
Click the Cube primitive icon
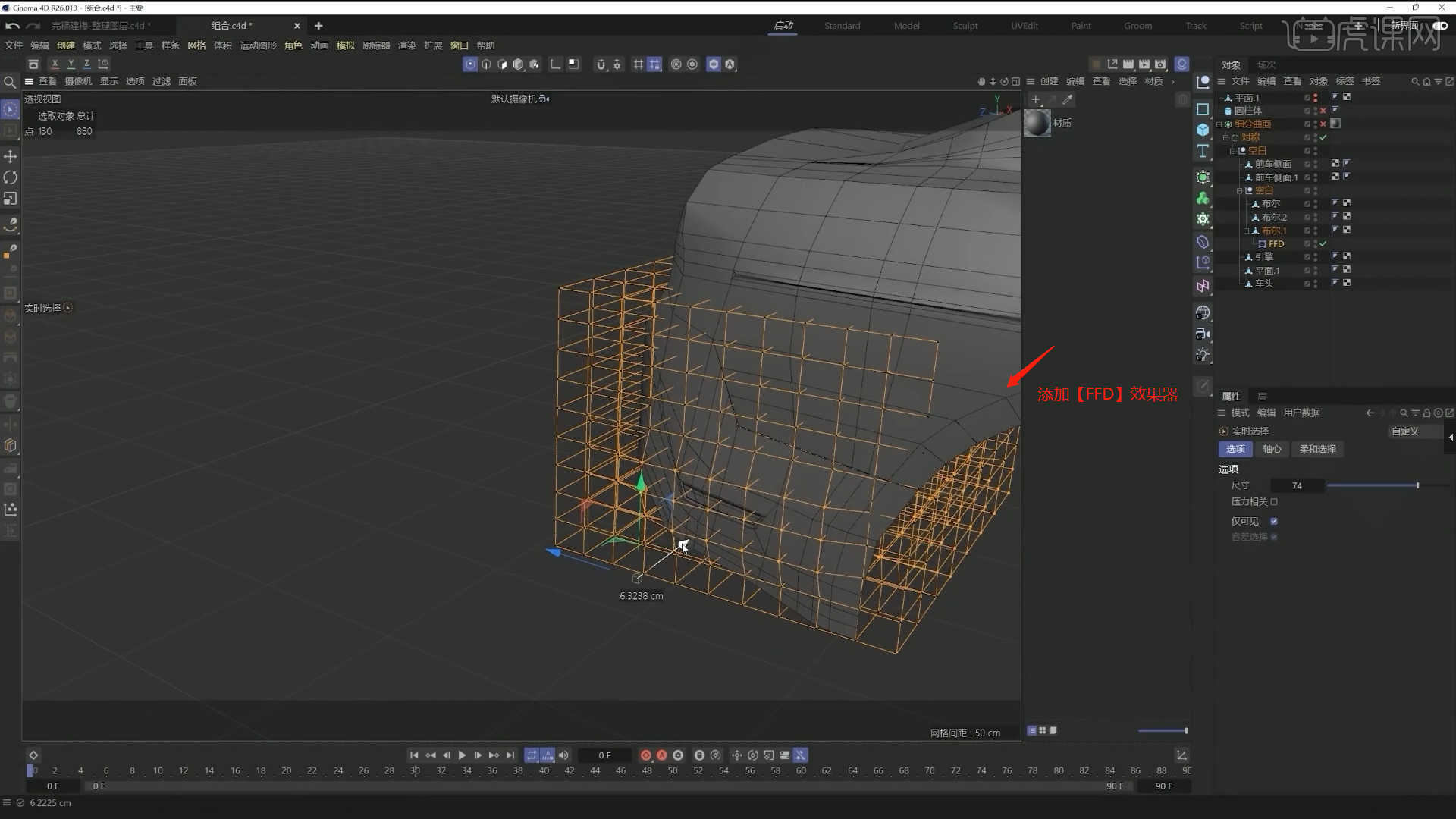[1203, 130]
